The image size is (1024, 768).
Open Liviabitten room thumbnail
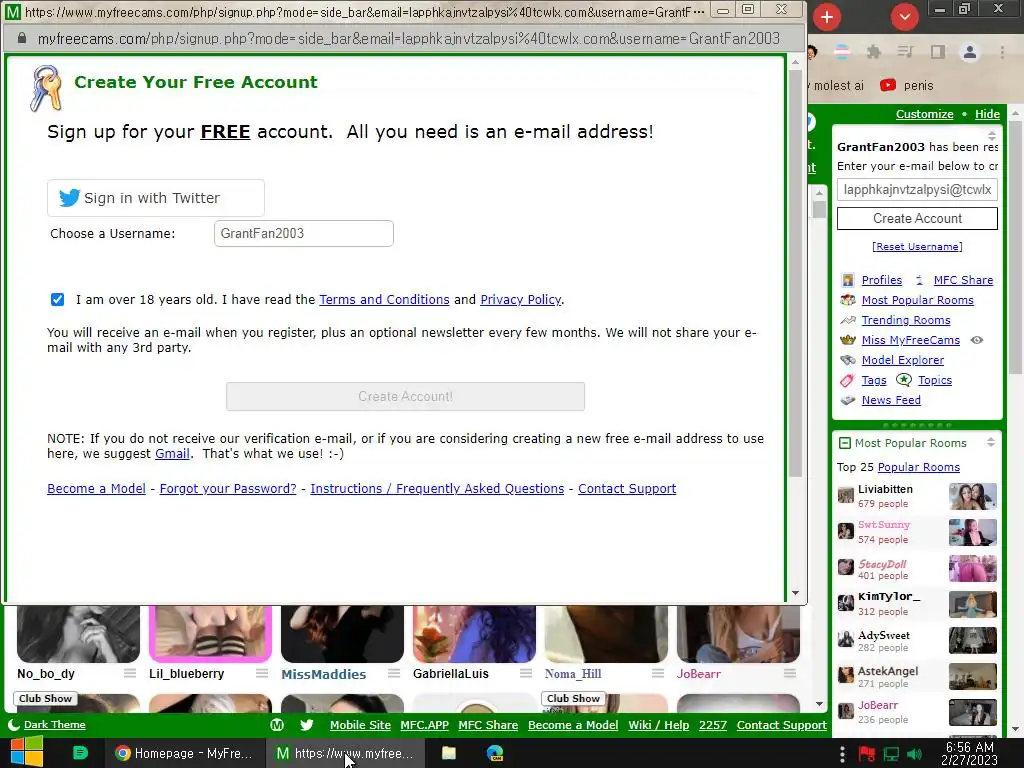pos(972,496)
